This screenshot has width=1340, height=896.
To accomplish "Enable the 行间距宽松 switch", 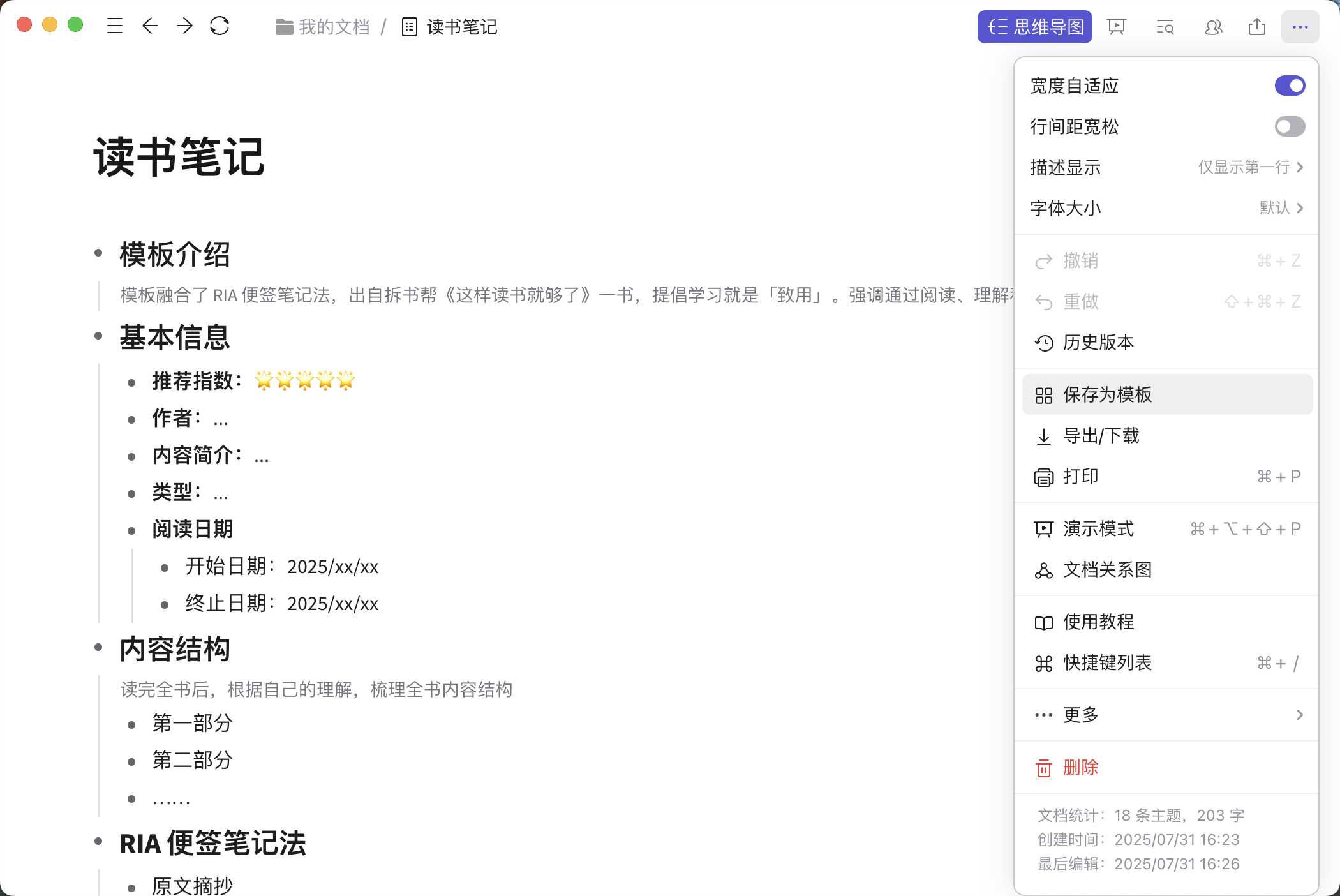I will pos(1290,126).
